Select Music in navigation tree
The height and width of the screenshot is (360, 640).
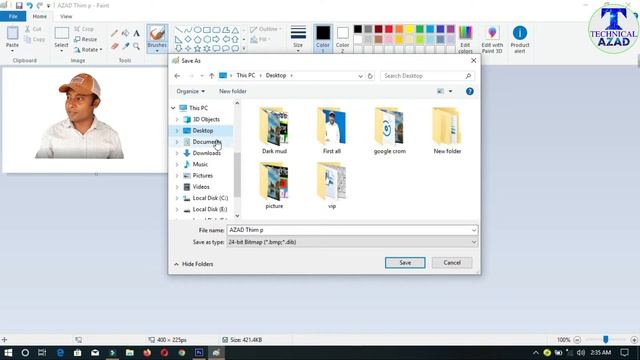click(x=200, y=164)
